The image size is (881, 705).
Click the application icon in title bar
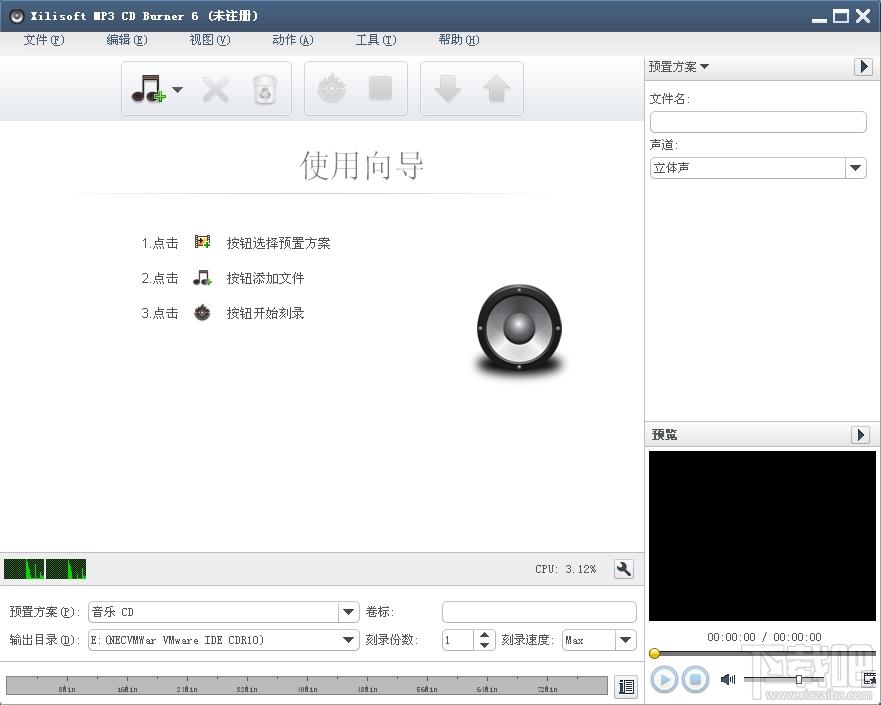tap(17, 16)
